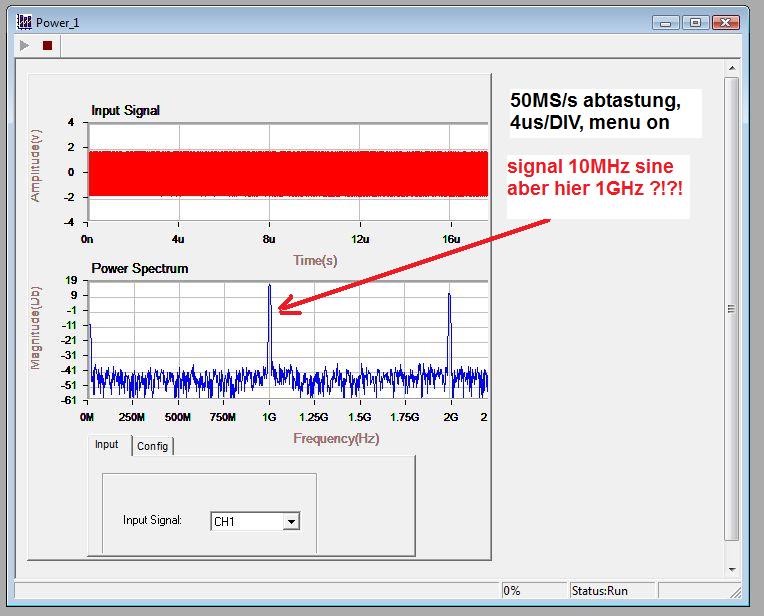Minimize the Power_1 window
This screenshot has width=764, height=616.
point(666,22)
